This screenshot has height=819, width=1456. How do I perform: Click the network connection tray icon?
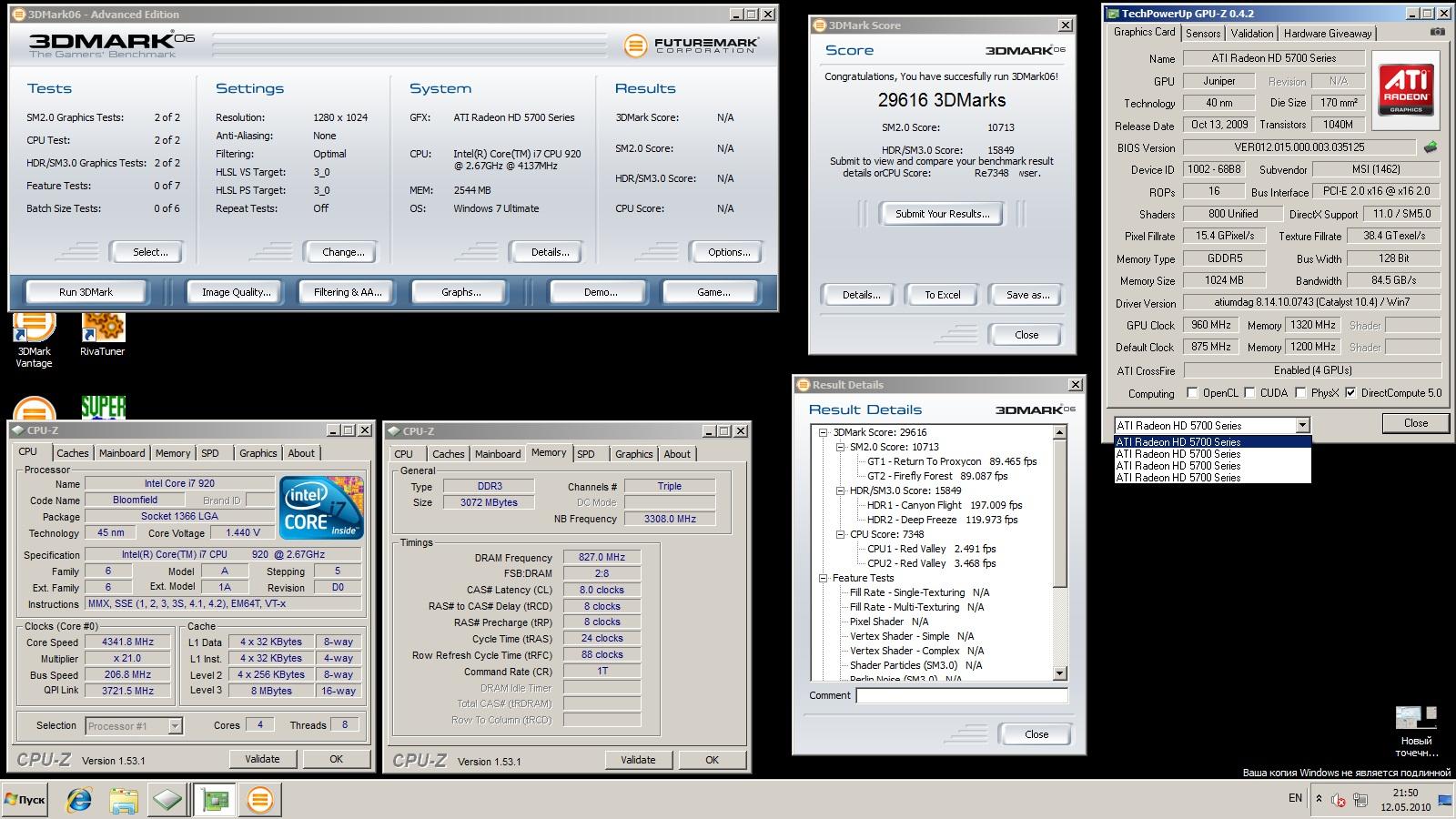click(1360, 800)
